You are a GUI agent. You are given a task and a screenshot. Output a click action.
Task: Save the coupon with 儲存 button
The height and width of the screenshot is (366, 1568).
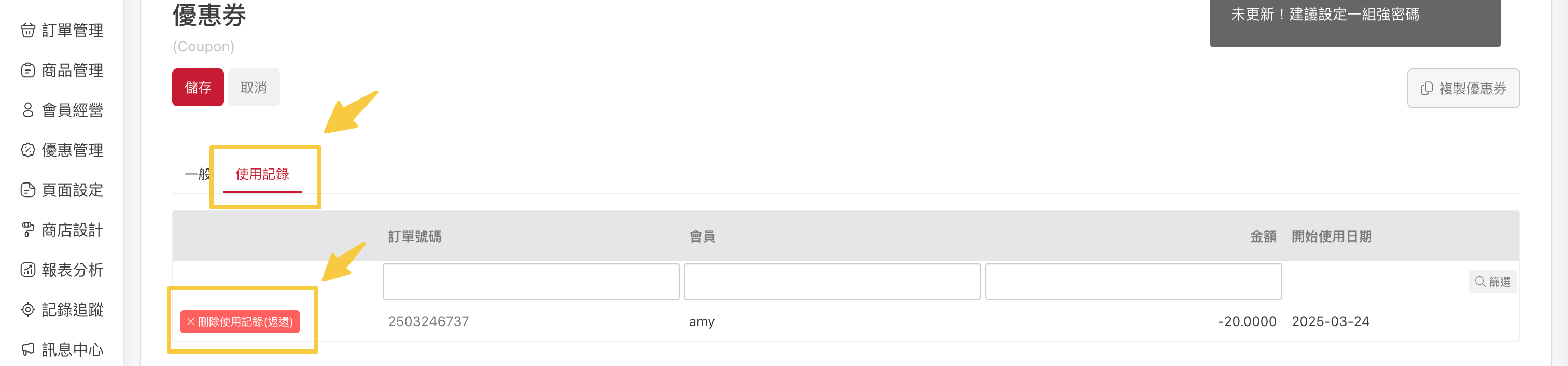click(x=198, y=87)
